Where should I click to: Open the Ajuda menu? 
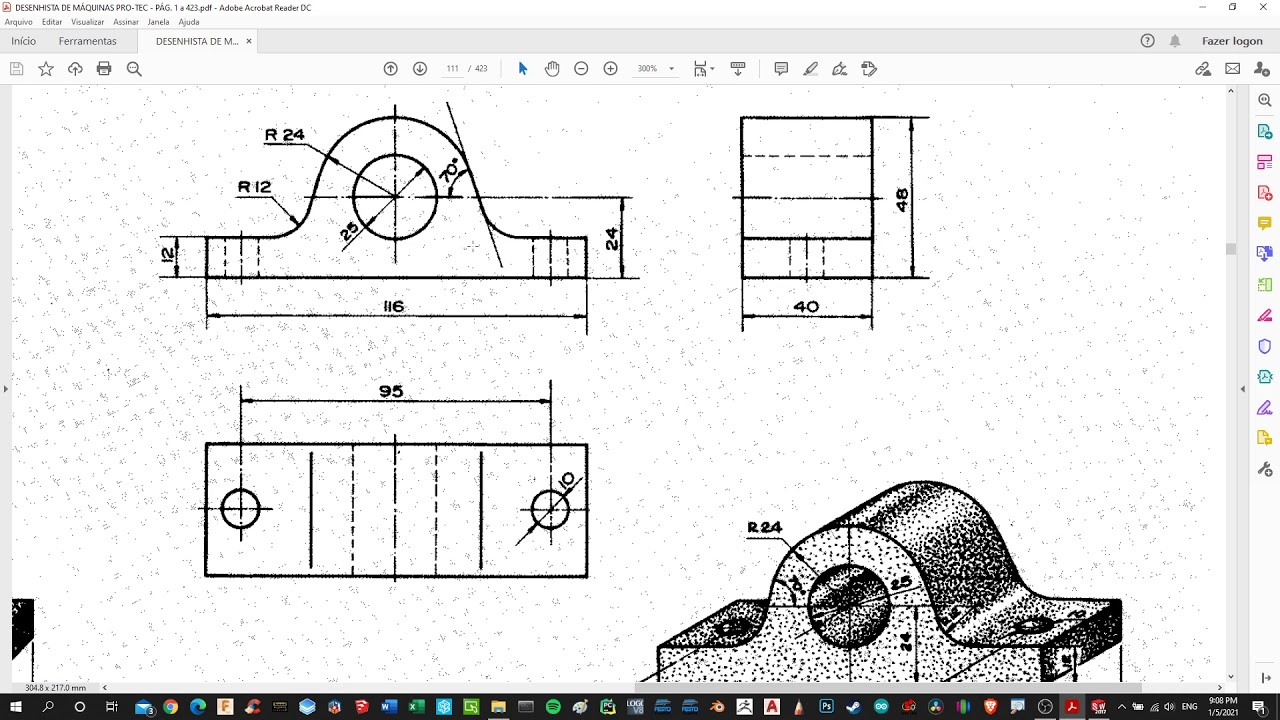tap(189, 22)
